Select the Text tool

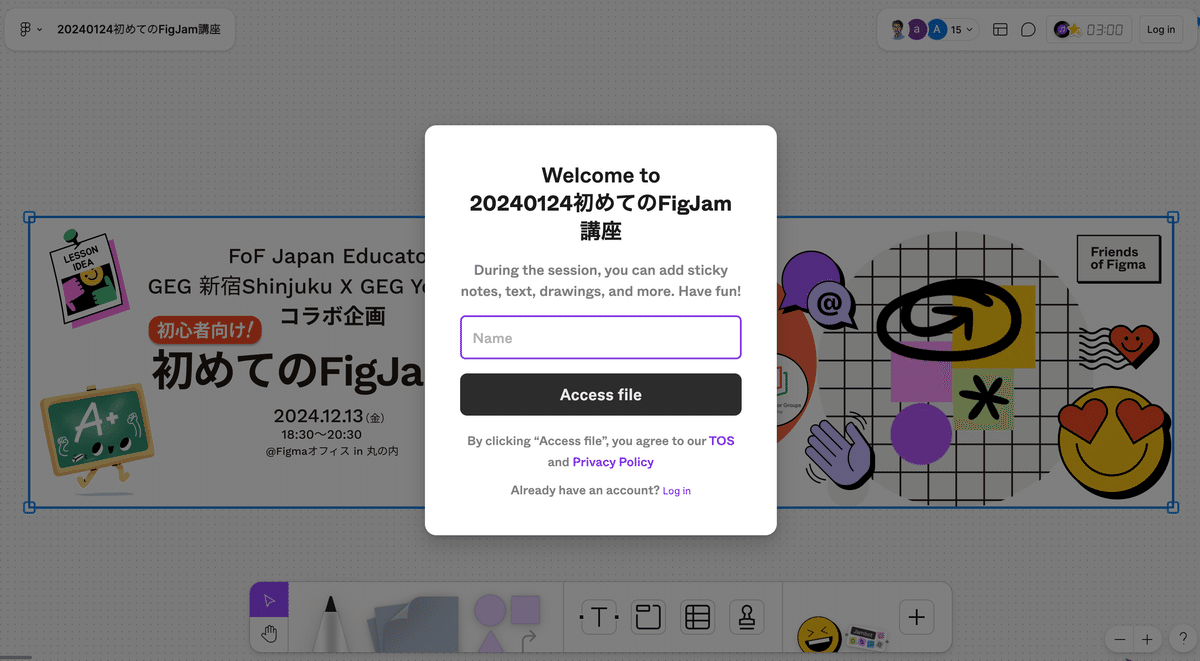(598, 617)
